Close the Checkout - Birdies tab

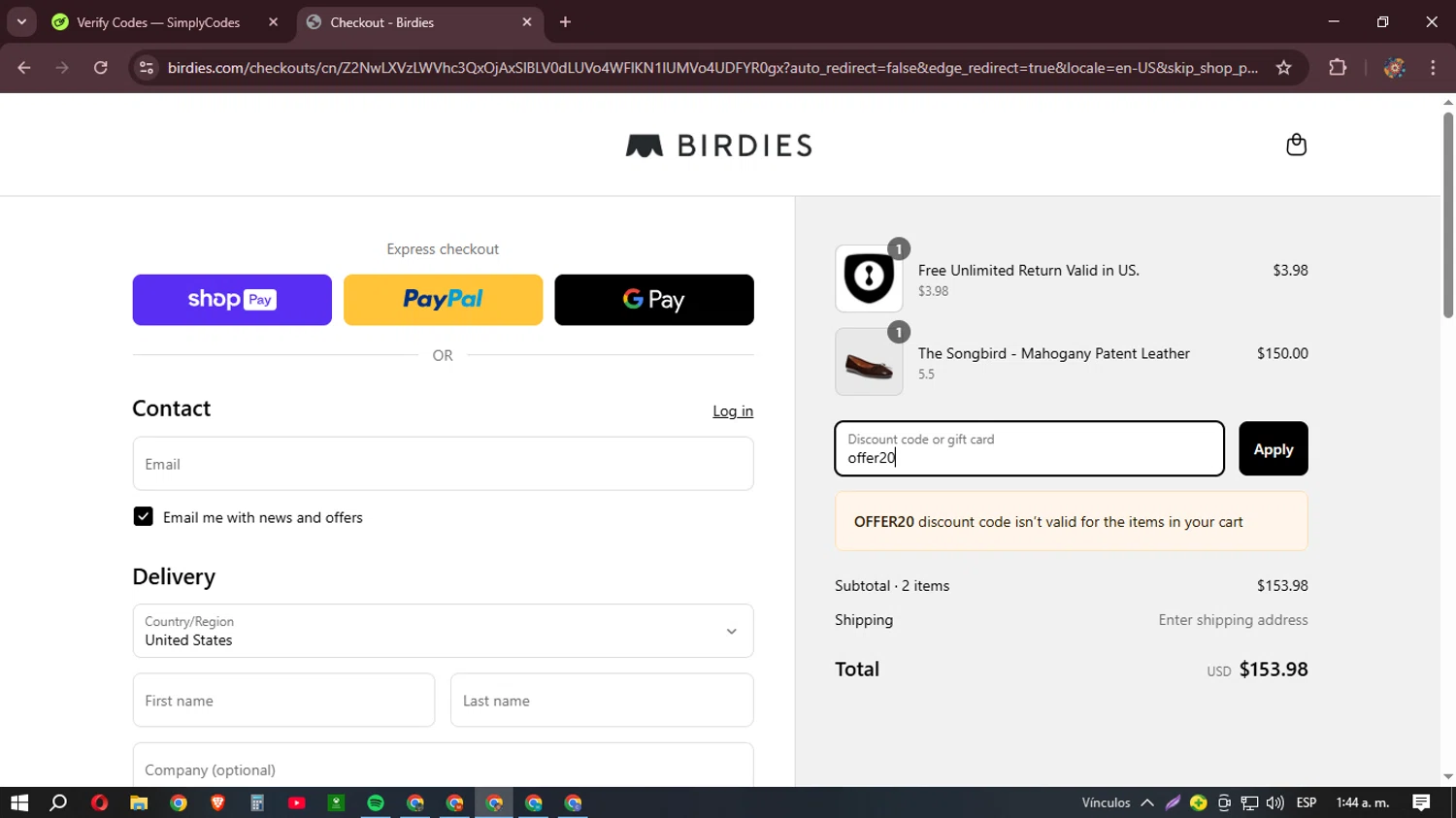tap(527, 22)
